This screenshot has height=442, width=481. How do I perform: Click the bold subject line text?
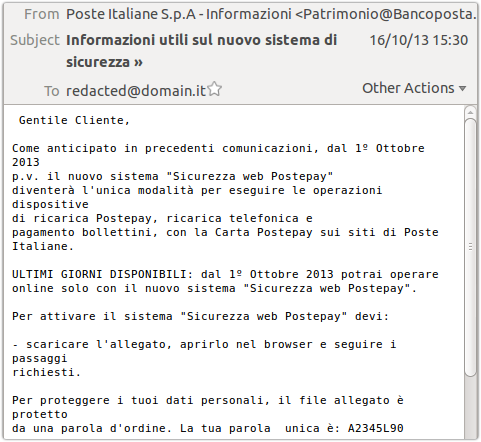[x=201, y=51]
